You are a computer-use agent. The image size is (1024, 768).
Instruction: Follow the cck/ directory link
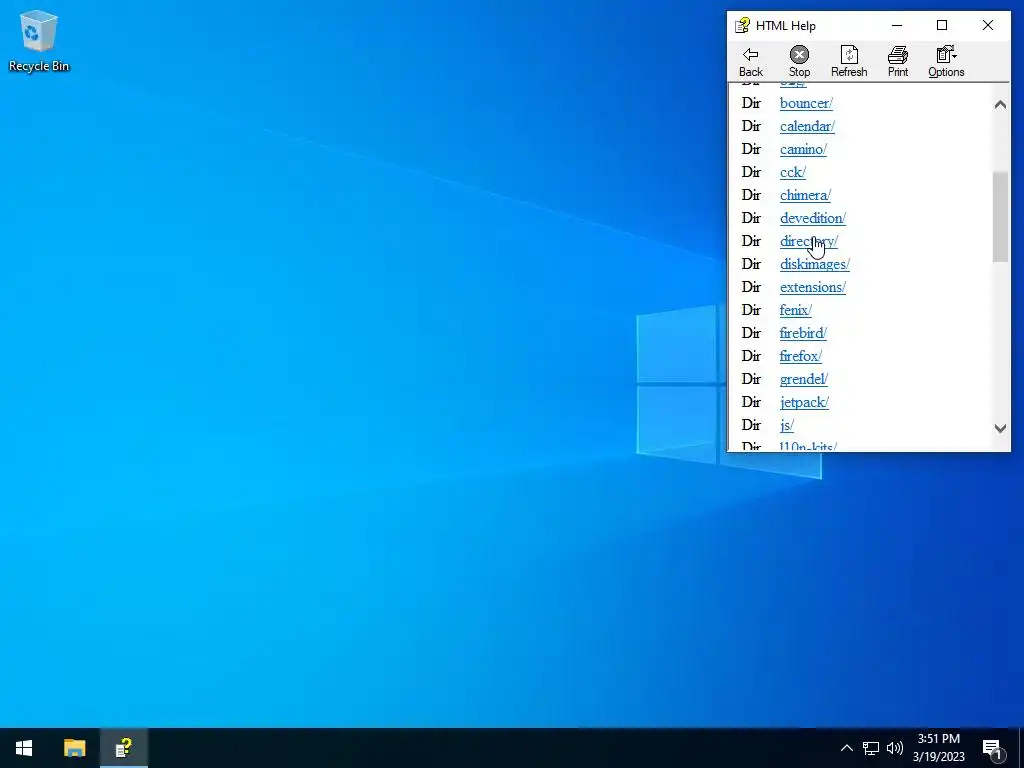pyautogui.click(x=793, y=172)
